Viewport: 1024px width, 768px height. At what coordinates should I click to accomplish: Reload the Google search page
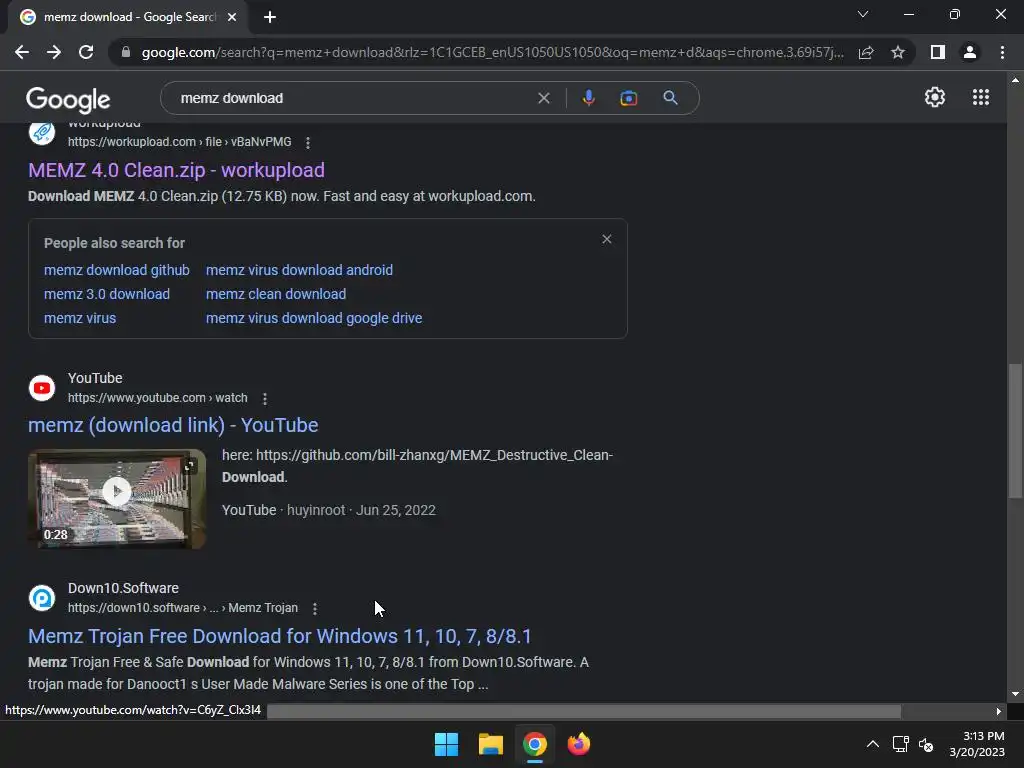pos(86,52)
